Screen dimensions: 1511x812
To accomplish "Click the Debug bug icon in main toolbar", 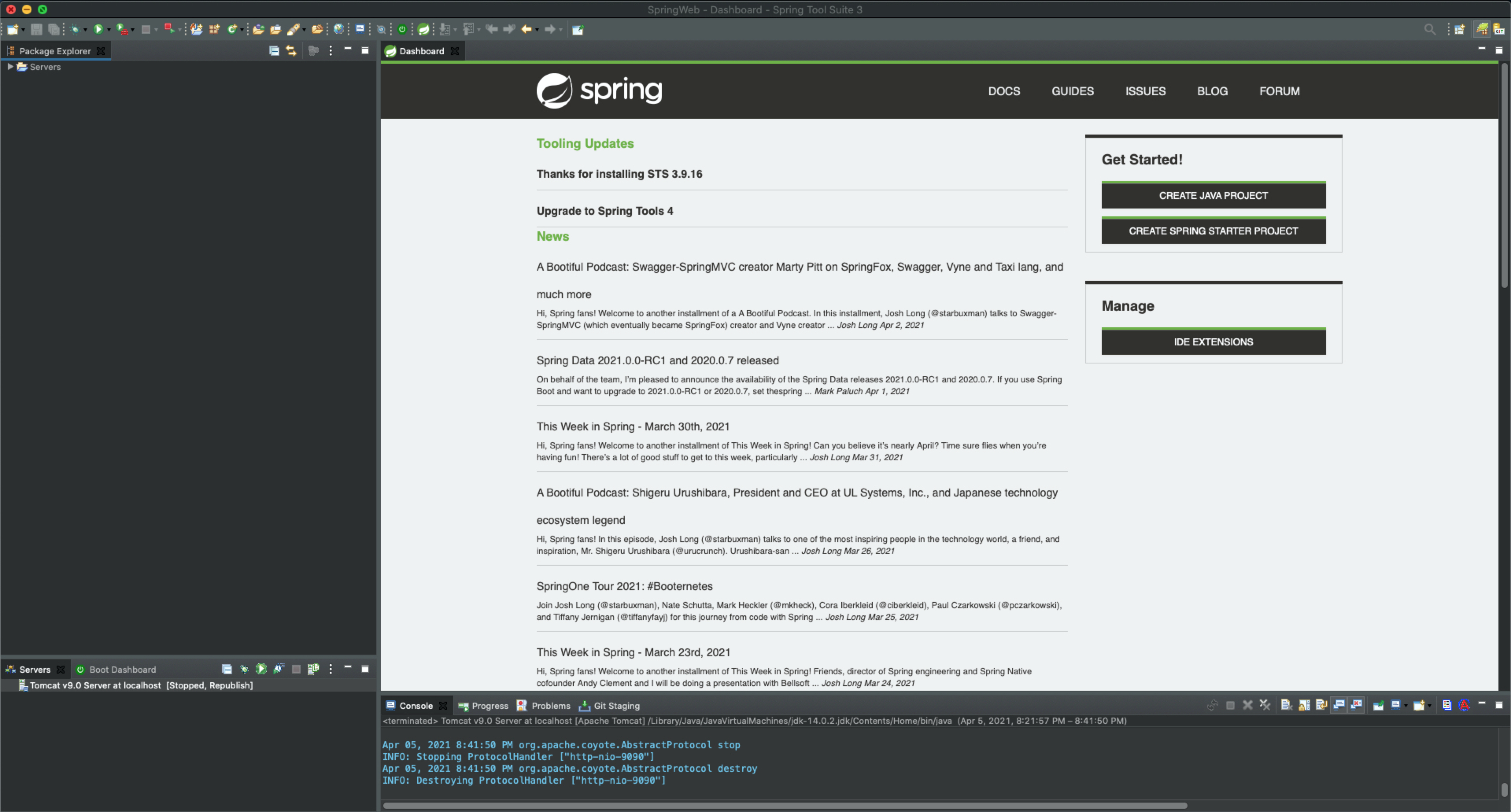I will [x=75, y=30].
